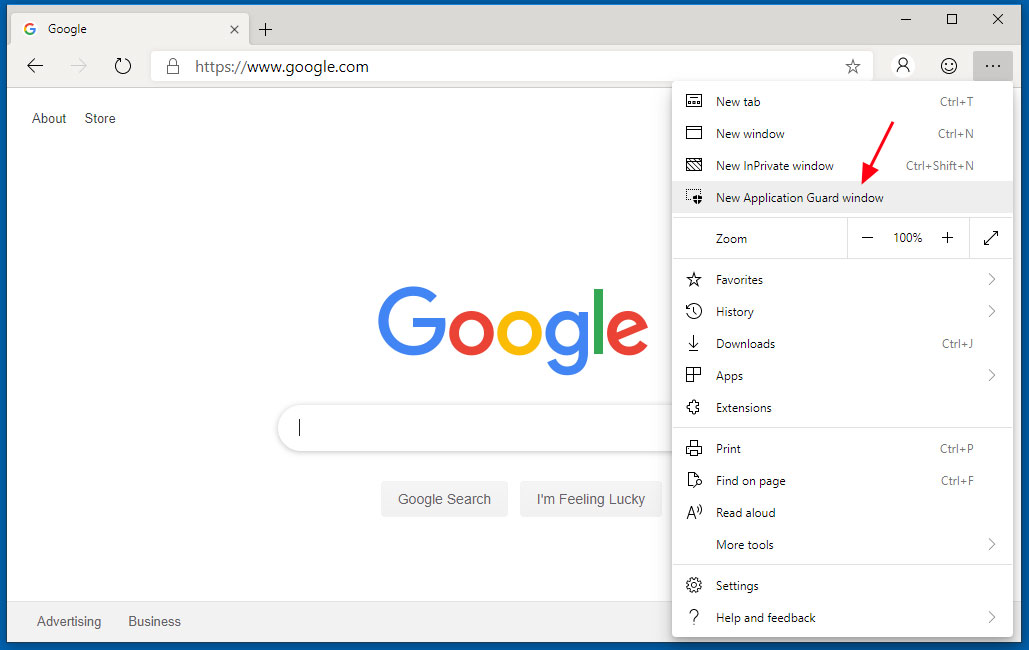1029x650 pixels.
Task: Click the 100% zoom level value
Action: coord(908,238)
